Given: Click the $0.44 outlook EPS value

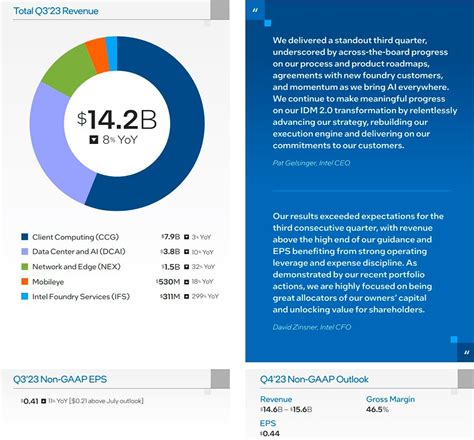Looking at the screenshot, I should (270, 434).
